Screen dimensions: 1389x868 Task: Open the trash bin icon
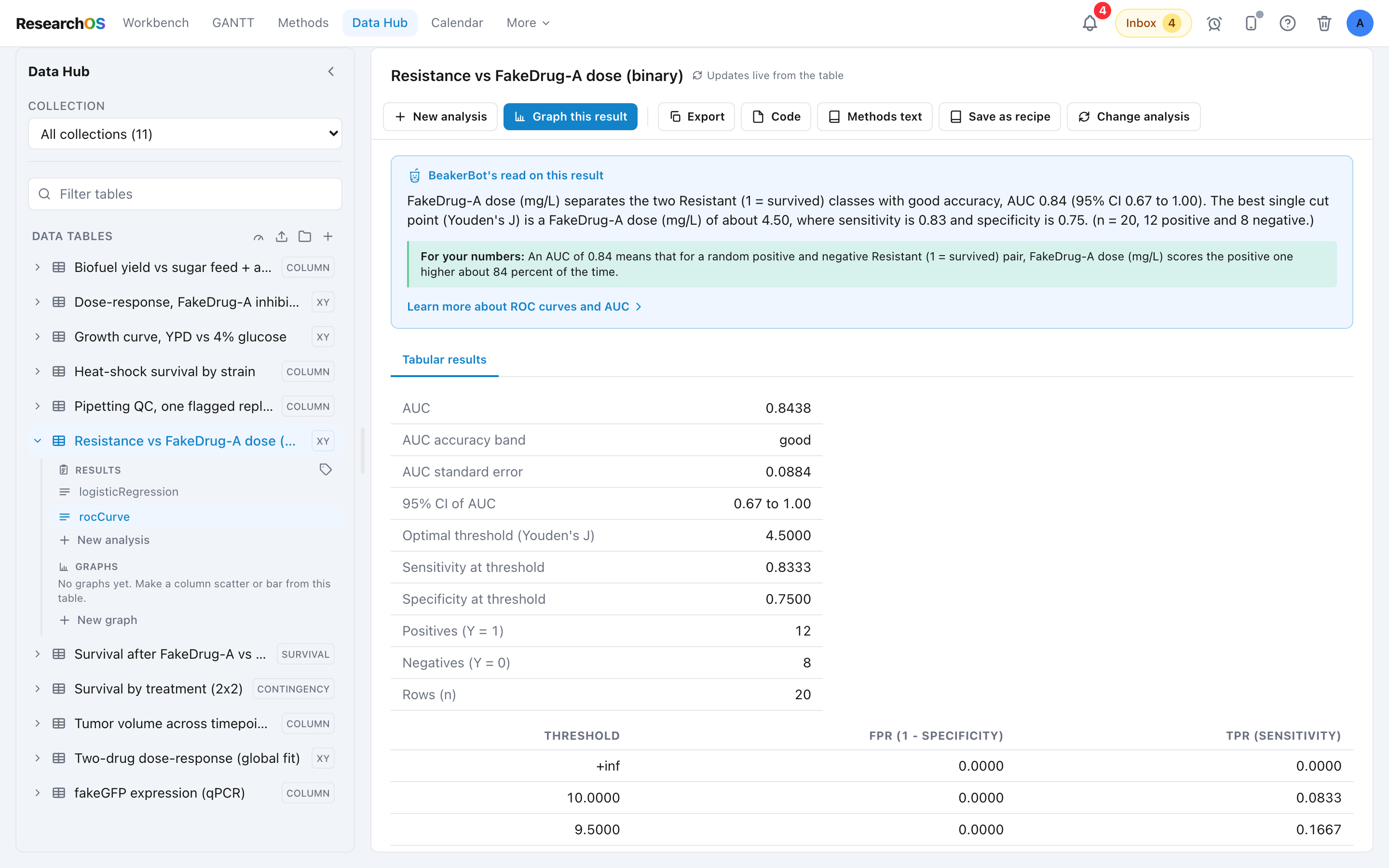[x=1324, y=23]
